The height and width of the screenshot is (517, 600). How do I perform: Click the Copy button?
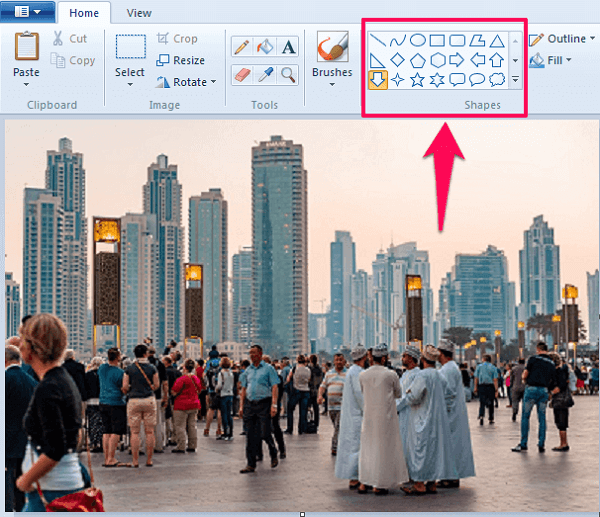pos(73,60)
